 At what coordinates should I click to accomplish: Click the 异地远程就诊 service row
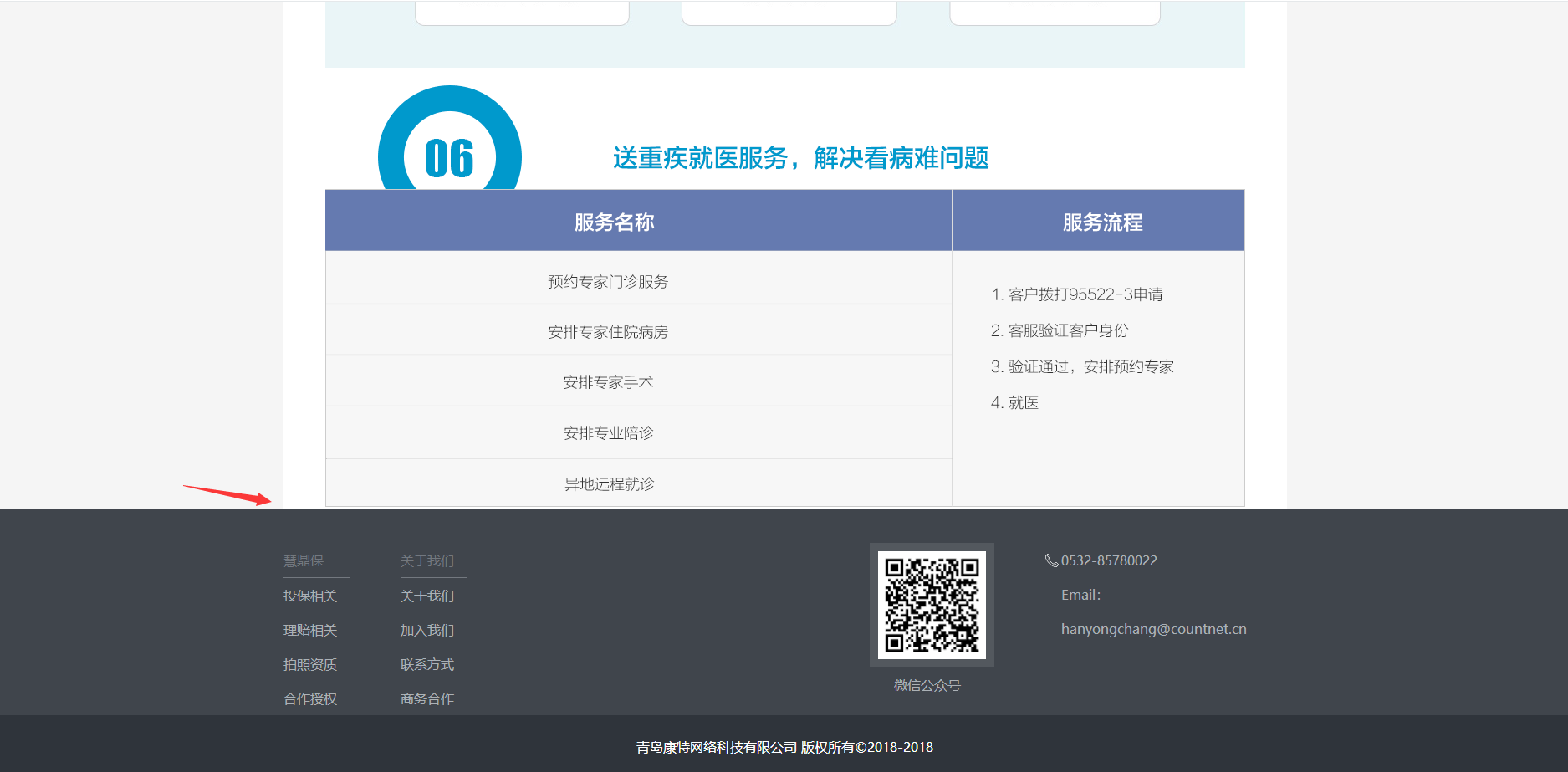(609, 484)
